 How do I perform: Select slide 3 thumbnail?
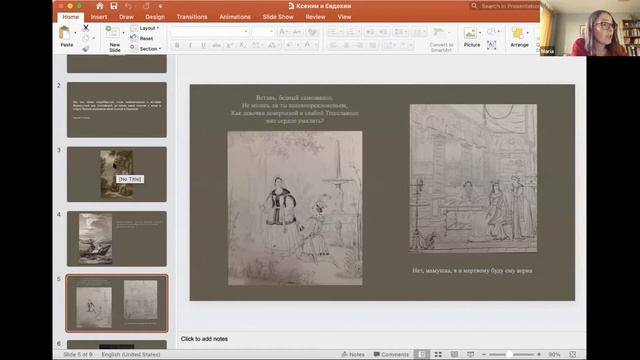click(x=117, y=174)
